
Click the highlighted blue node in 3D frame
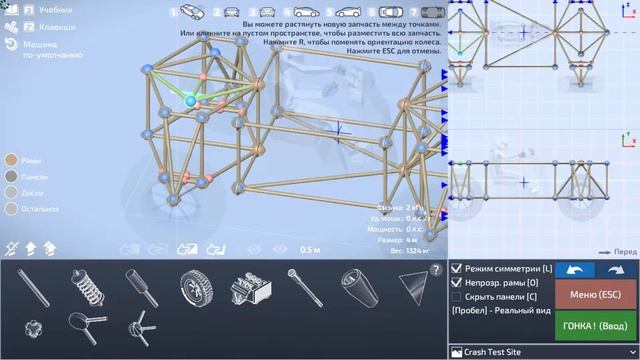[x=190, y=101]
